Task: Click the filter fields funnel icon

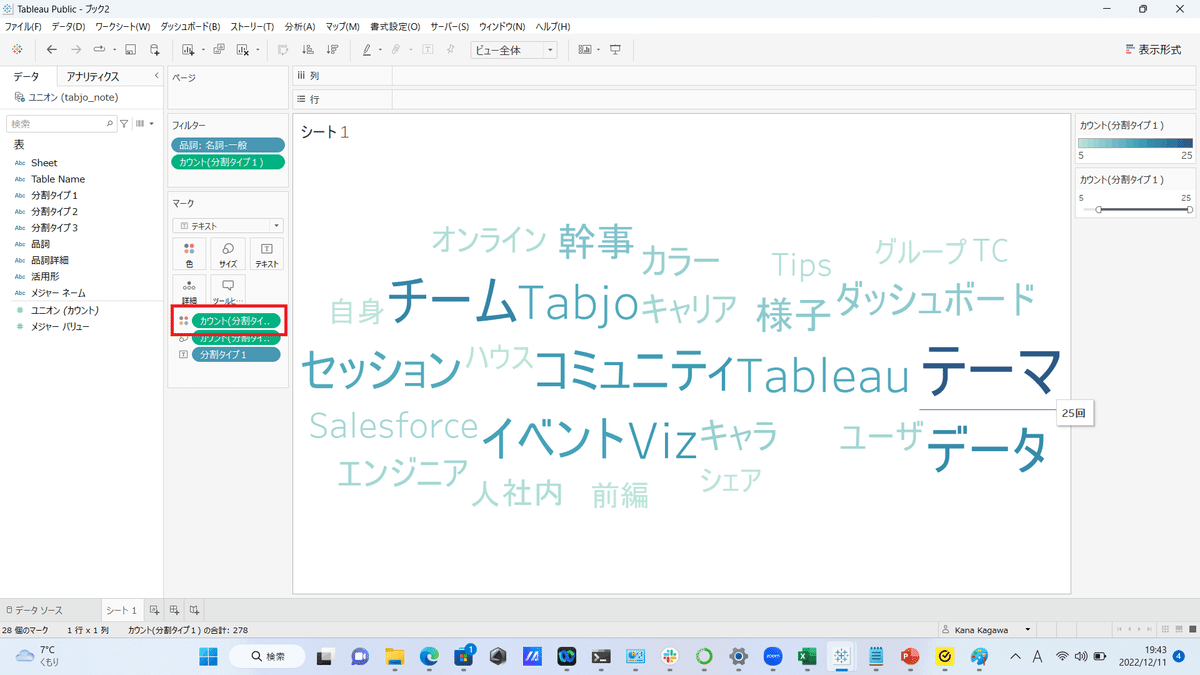Action: pos(124,124)
